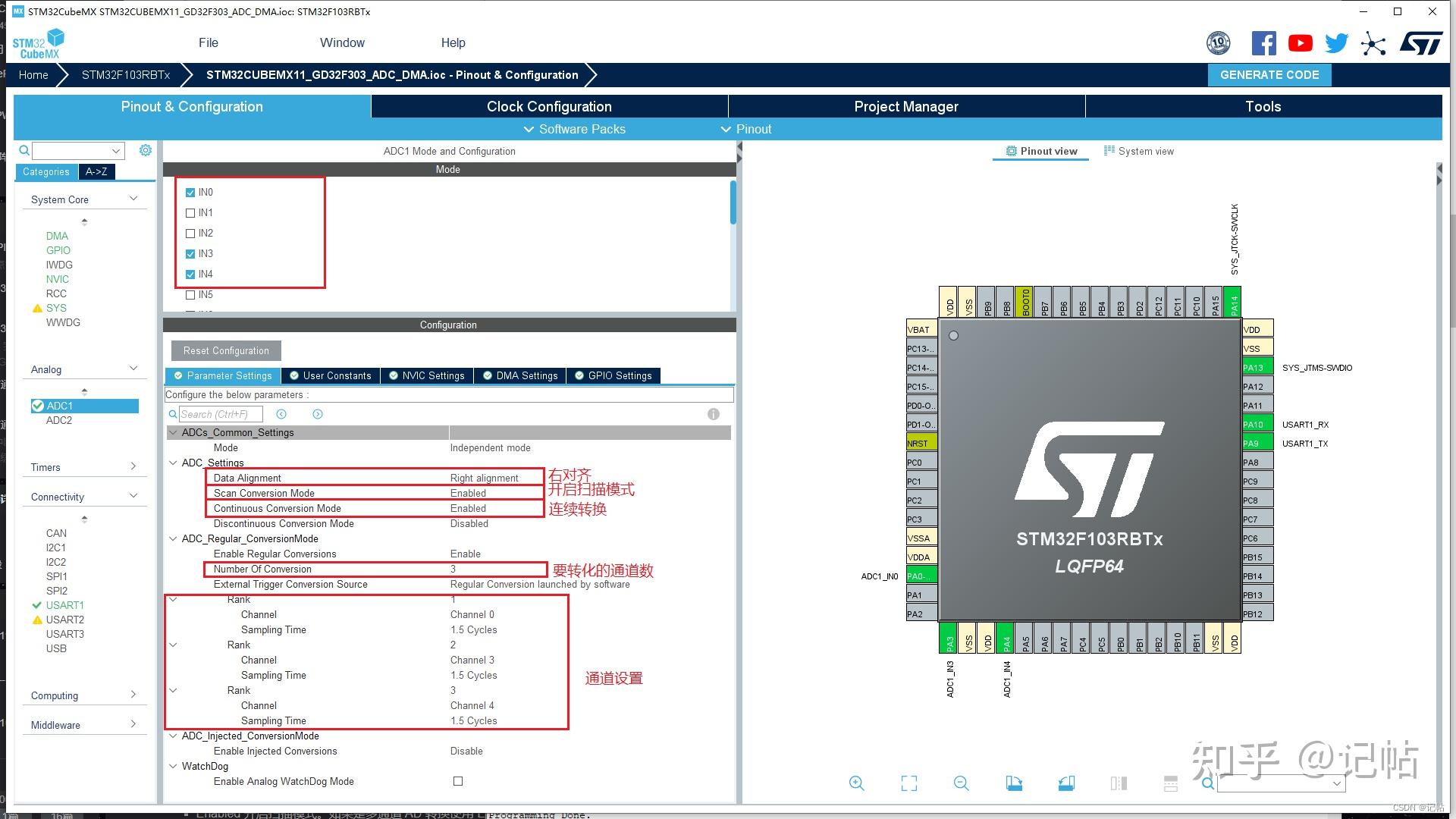Open the Software Packs dropdown
Viewport: 1456px width, 819px height.
pyautogui.click(x=575, y=129)
